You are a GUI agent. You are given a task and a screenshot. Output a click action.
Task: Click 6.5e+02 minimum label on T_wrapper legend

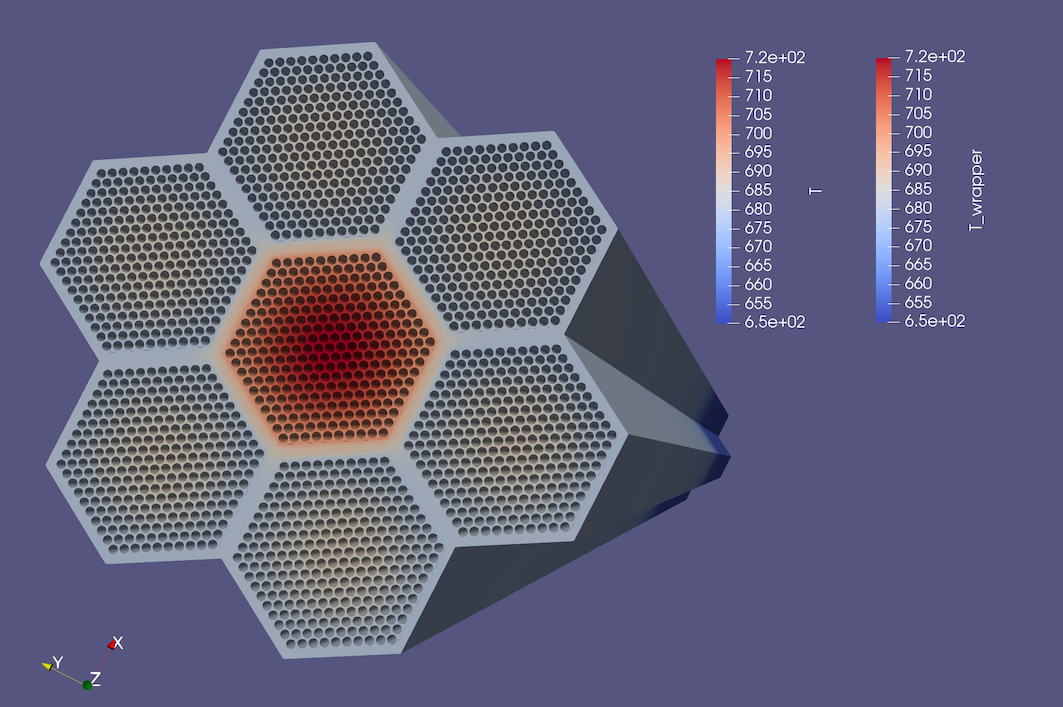(935, 321)
